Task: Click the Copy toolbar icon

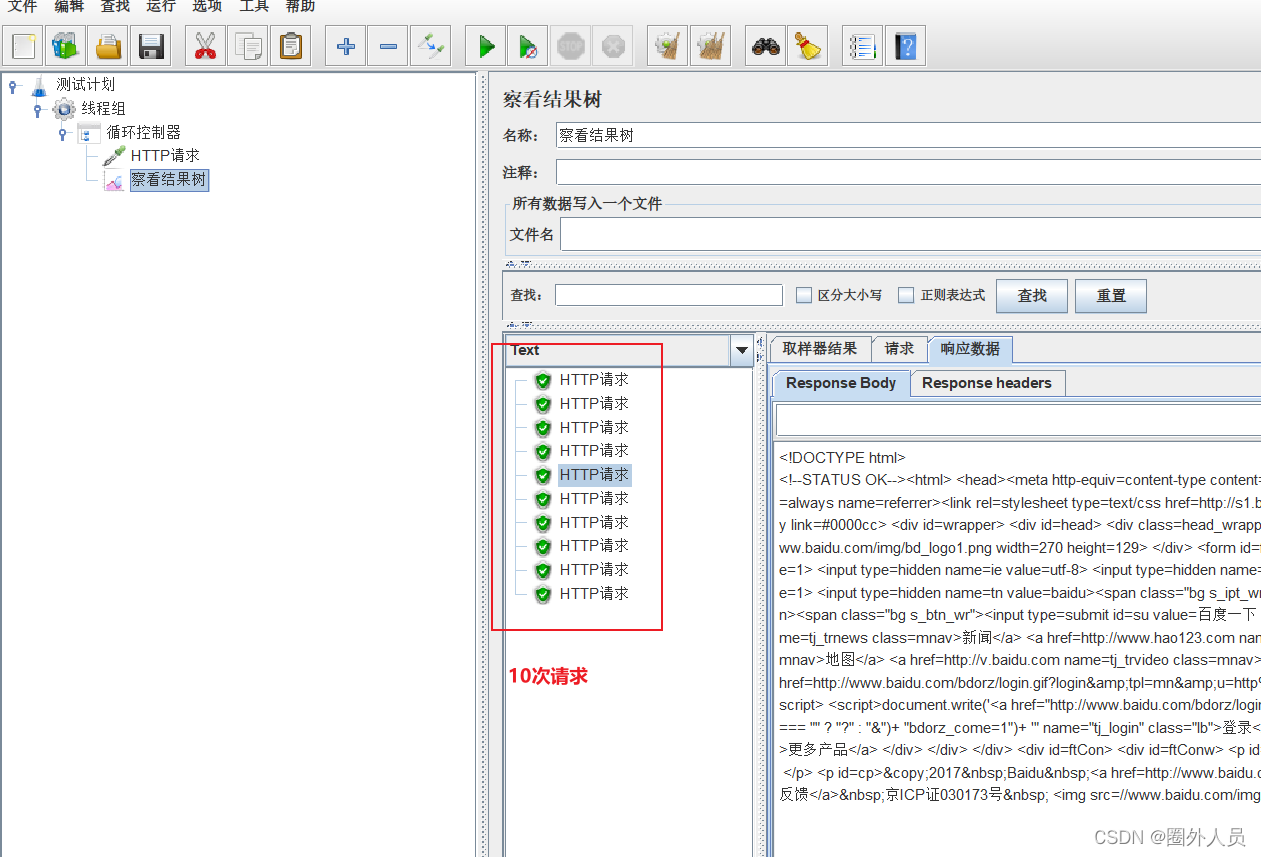Action: coord(247,46)
